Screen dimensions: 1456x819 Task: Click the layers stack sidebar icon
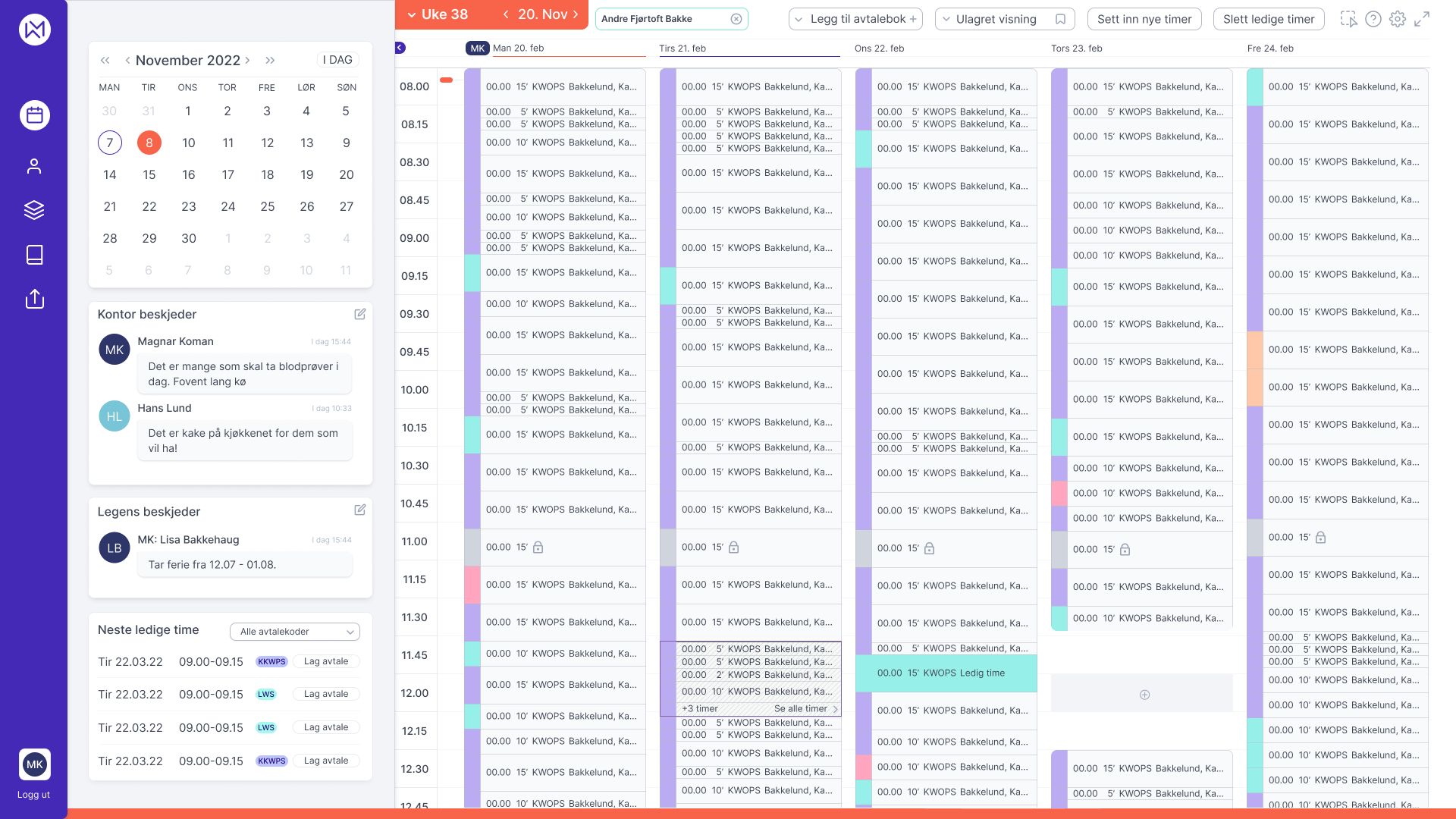(x=34, y=210)
